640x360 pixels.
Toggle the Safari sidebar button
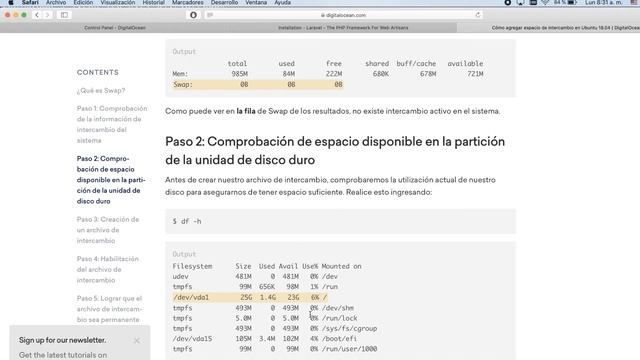coord(64,15)
